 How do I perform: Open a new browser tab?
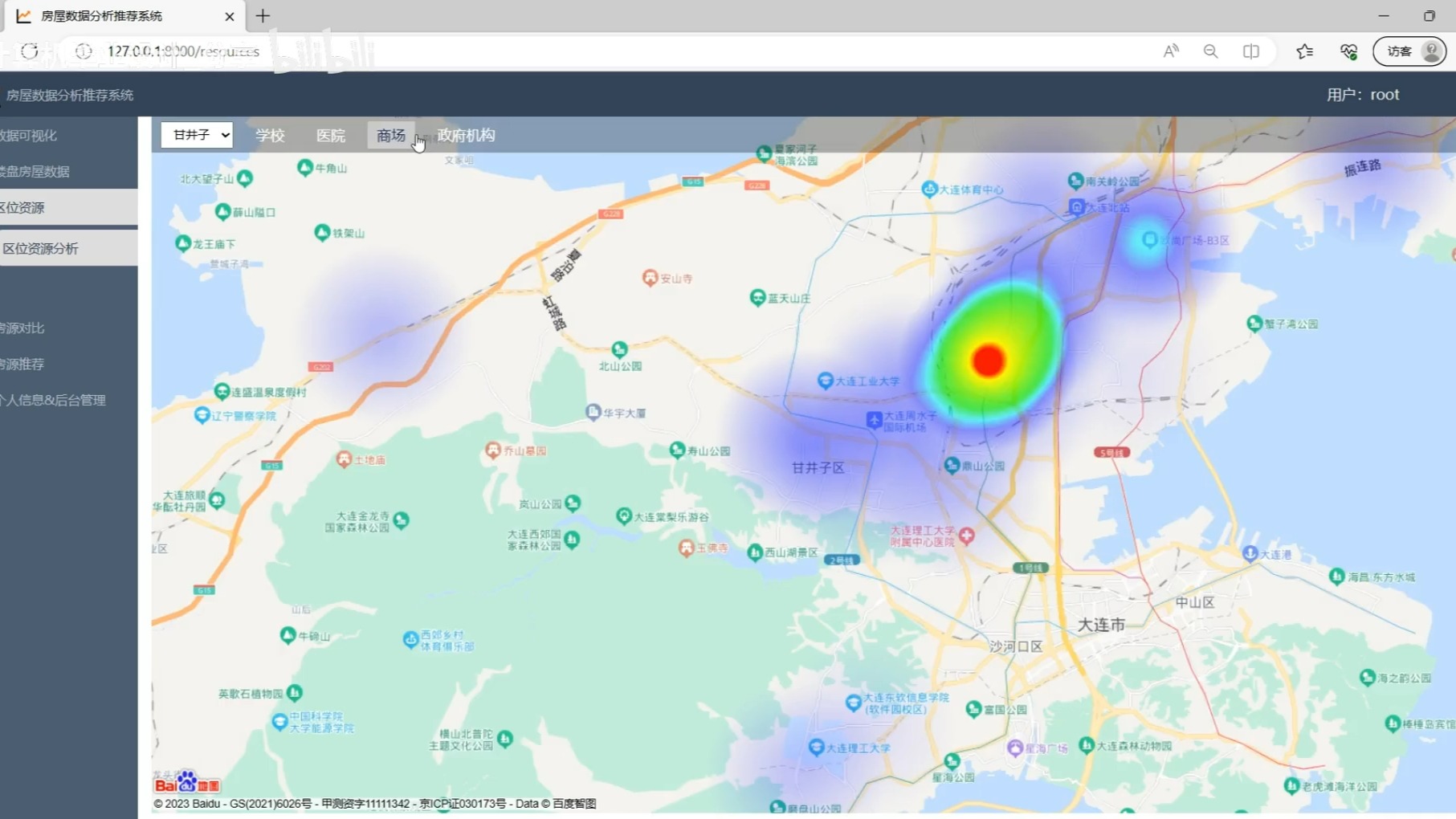pyautogui.click(x=263, y=16)
